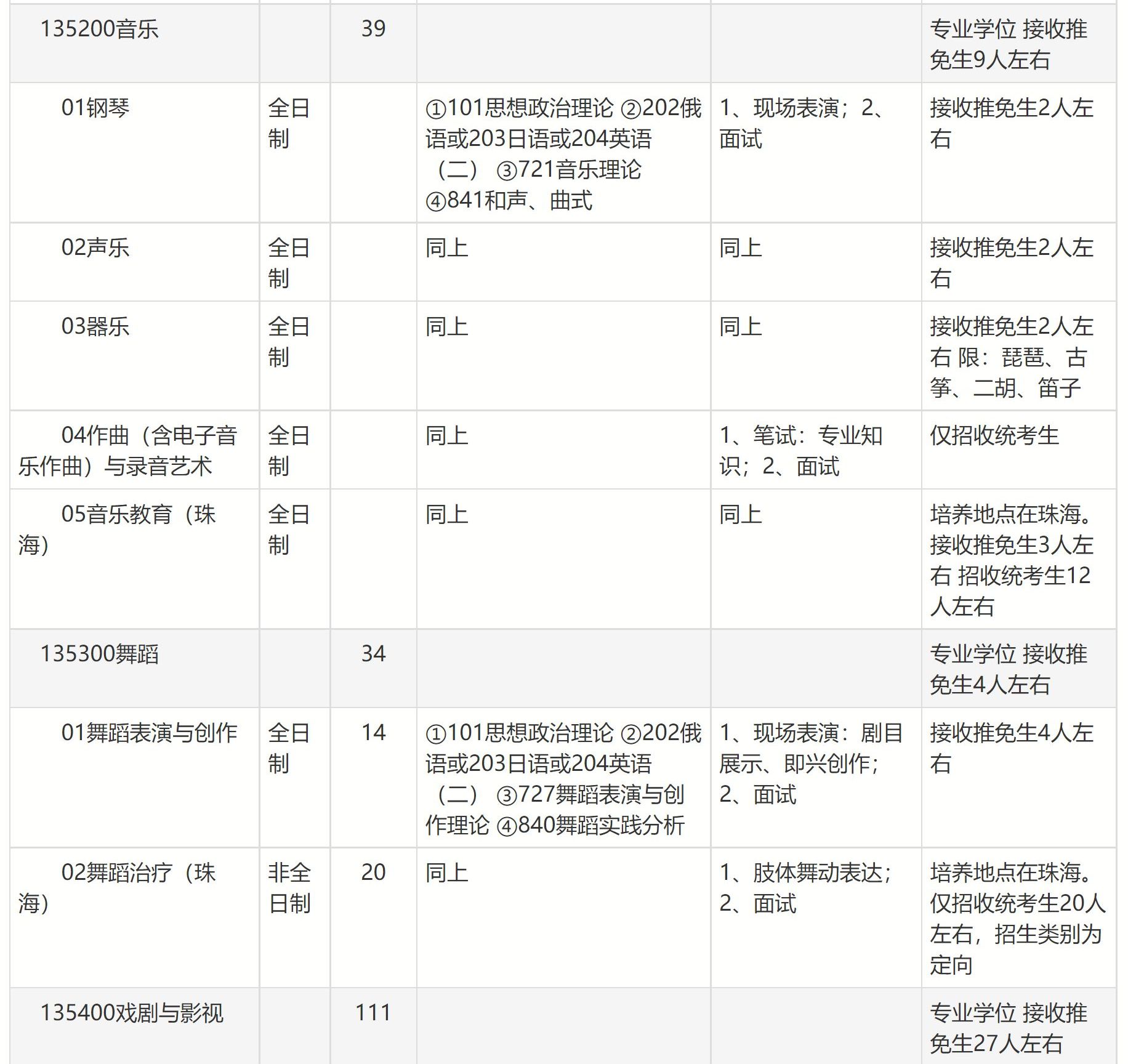This screenshot has width=1128, height=1064.
Task: Click remark 专业学位 接收推免生4人左右
Action: tap(1009, 669)
